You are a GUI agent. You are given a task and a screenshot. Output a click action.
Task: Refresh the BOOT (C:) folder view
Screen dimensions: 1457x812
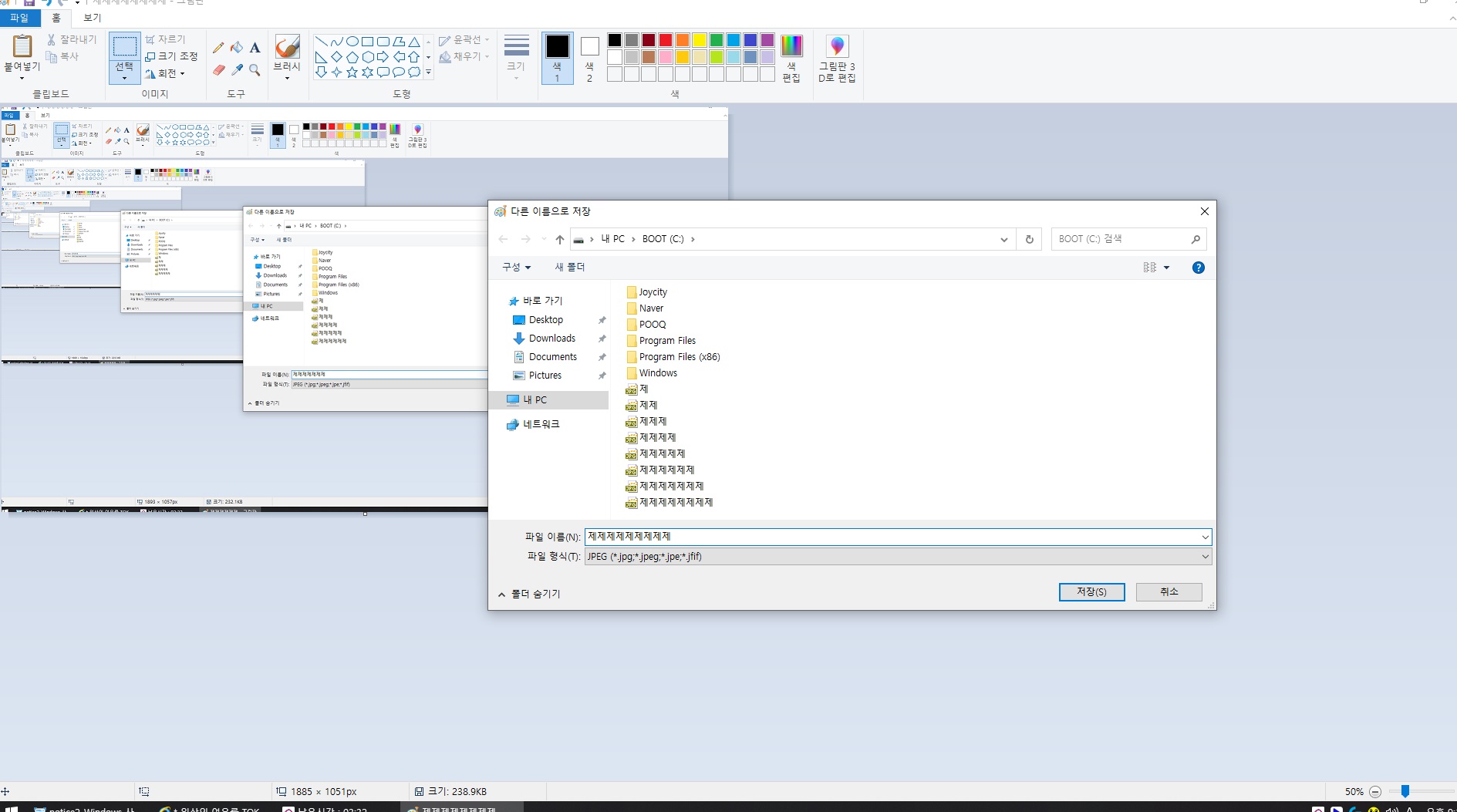[1029, 239]
